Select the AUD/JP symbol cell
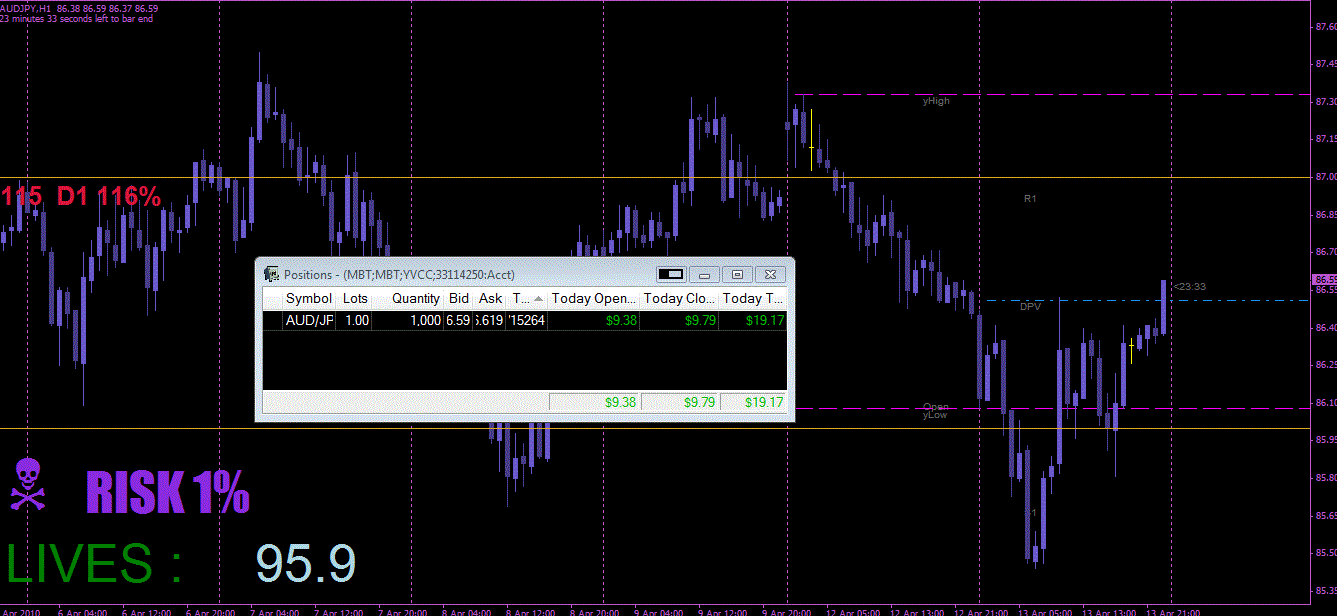The image size is (1337, 616). point(309,320)
